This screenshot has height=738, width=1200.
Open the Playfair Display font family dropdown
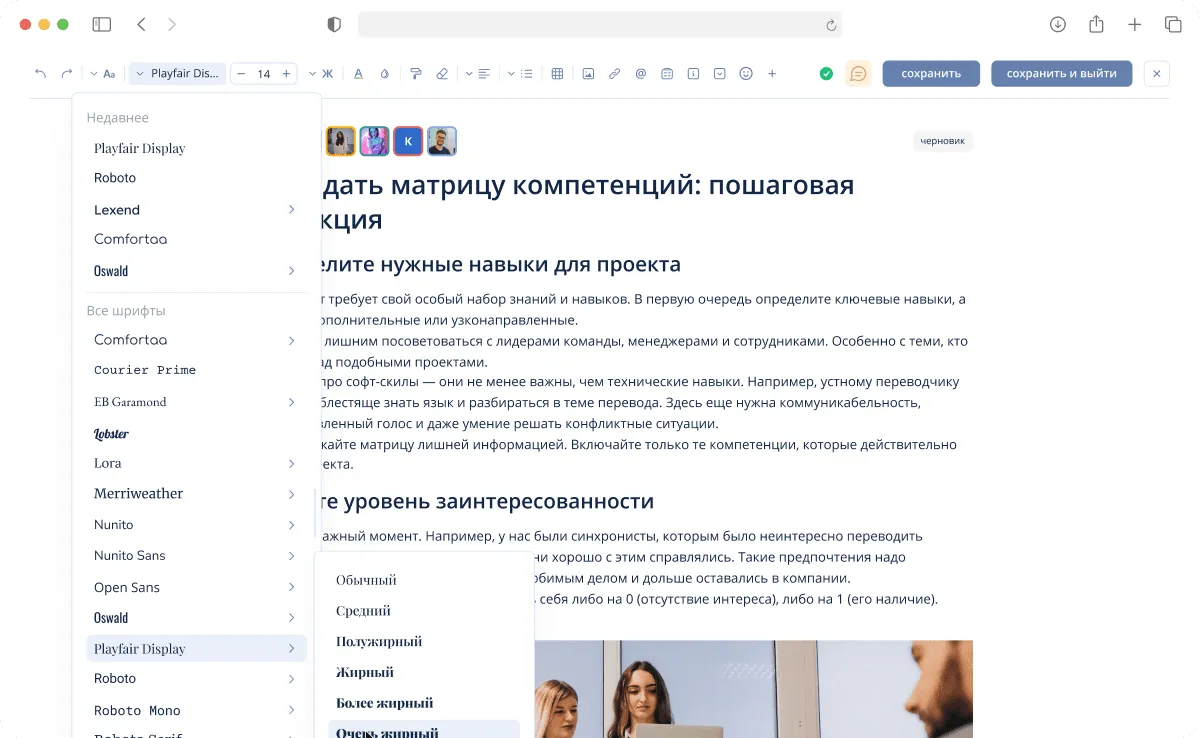tap(177, 73)
